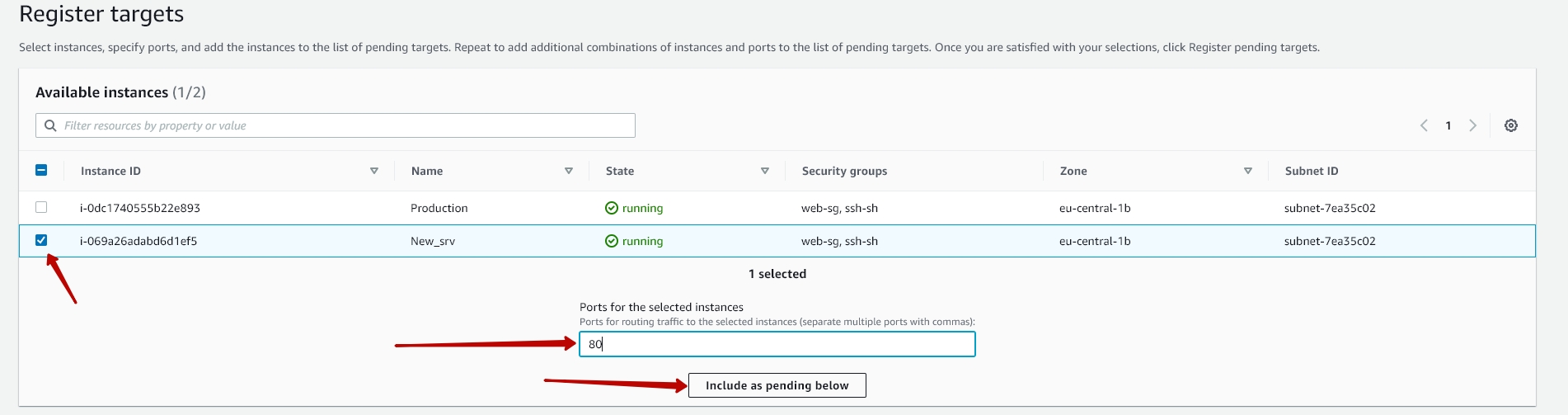Check the Production instance checkbox
Image resolution: width=1568 pixels, height=415 pixels.
click(x=41, y=207)
